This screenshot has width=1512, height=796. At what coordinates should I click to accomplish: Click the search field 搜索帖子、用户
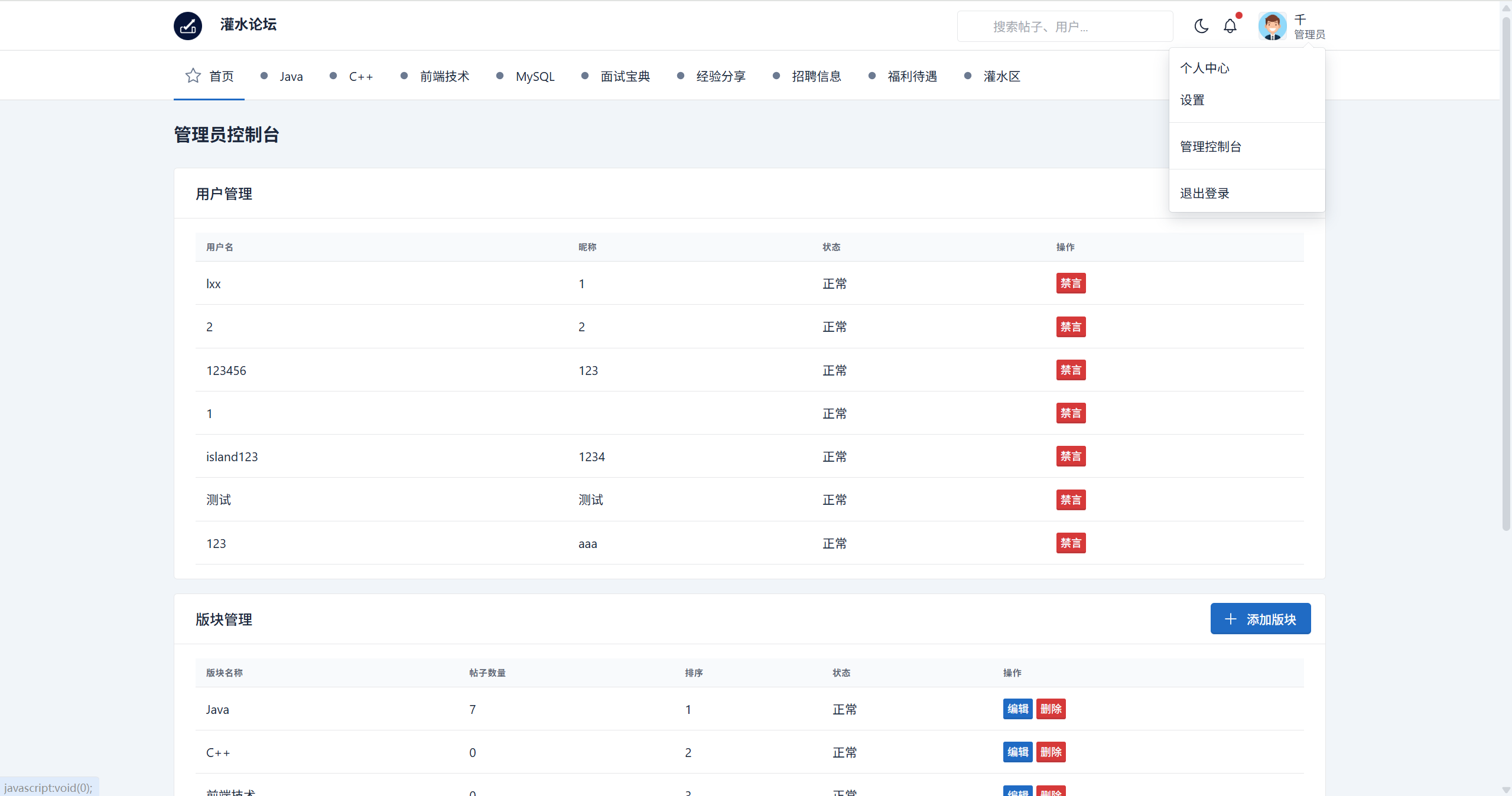coord(1065,27)
